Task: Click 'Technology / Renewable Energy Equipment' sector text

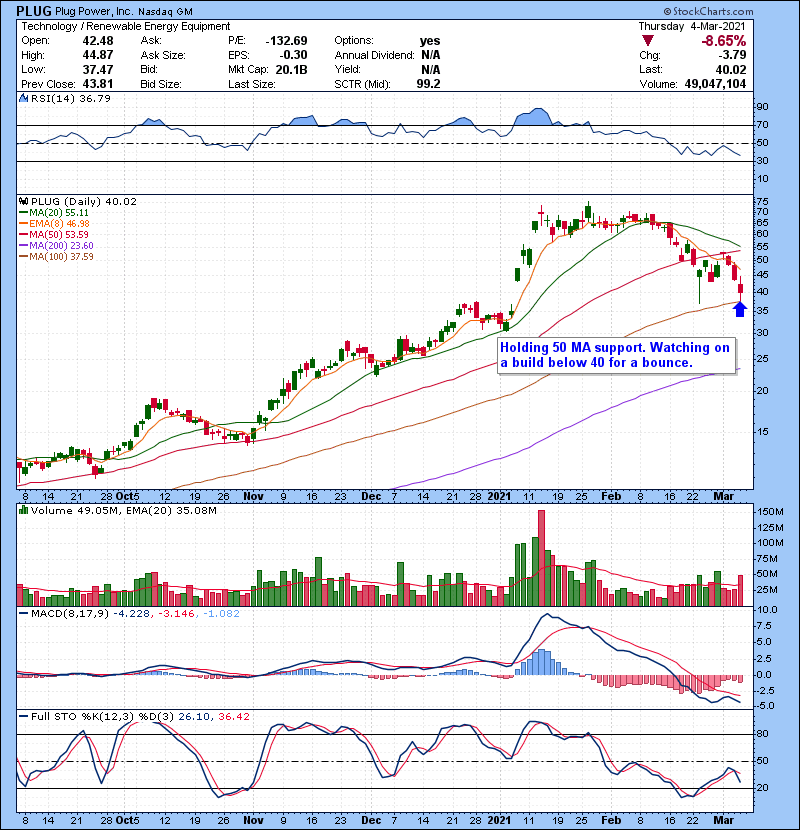Action: (x=125, y=26)
